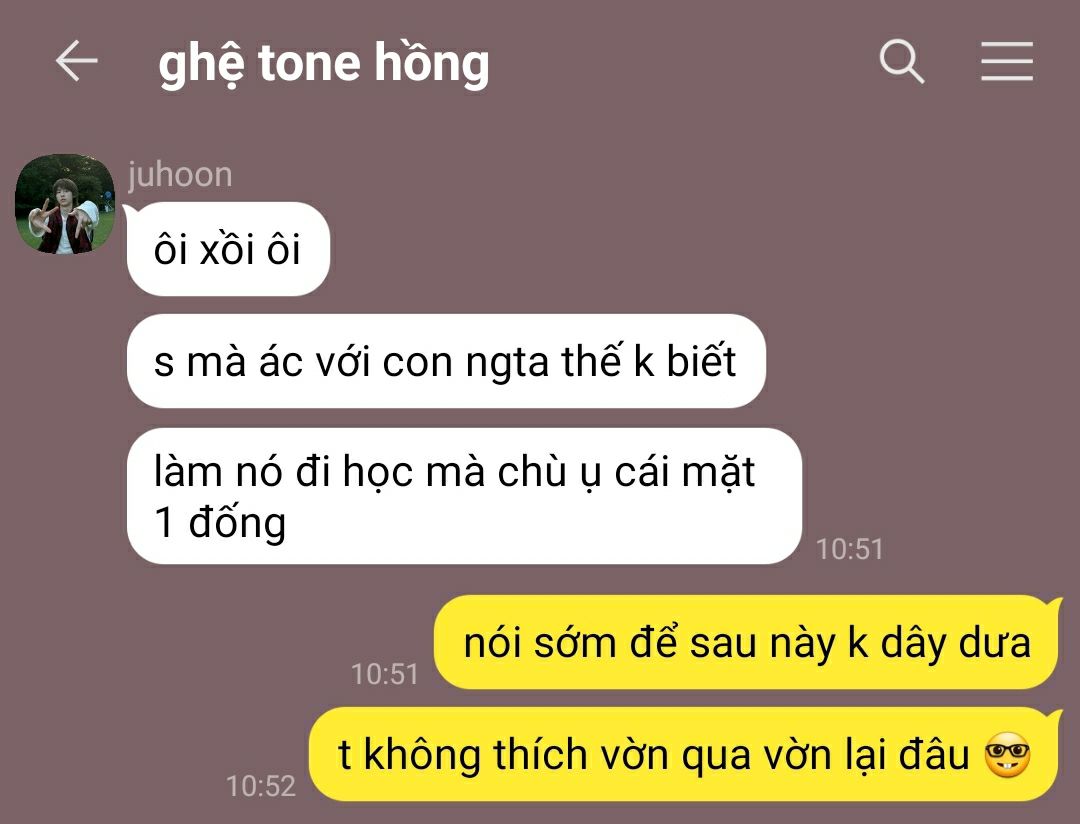Tap the 't không thích vờn qua' message
The width and height of the screenshot is (1080, 824).
click(685, 754)
